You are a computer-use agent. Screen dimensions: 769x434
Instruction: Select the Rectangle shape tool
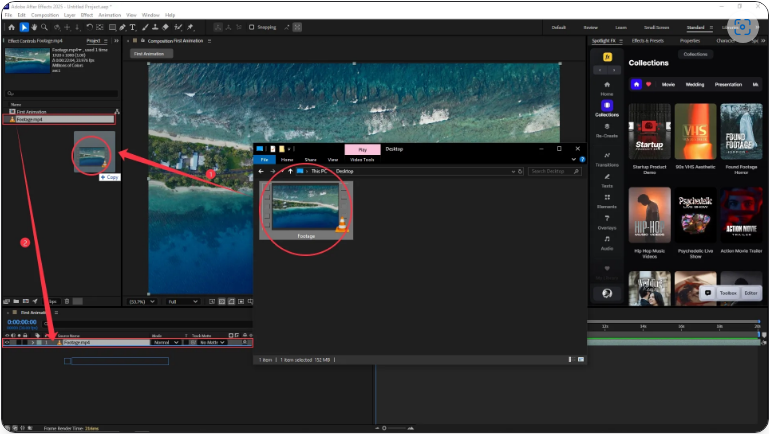click(x=112, y=27)
